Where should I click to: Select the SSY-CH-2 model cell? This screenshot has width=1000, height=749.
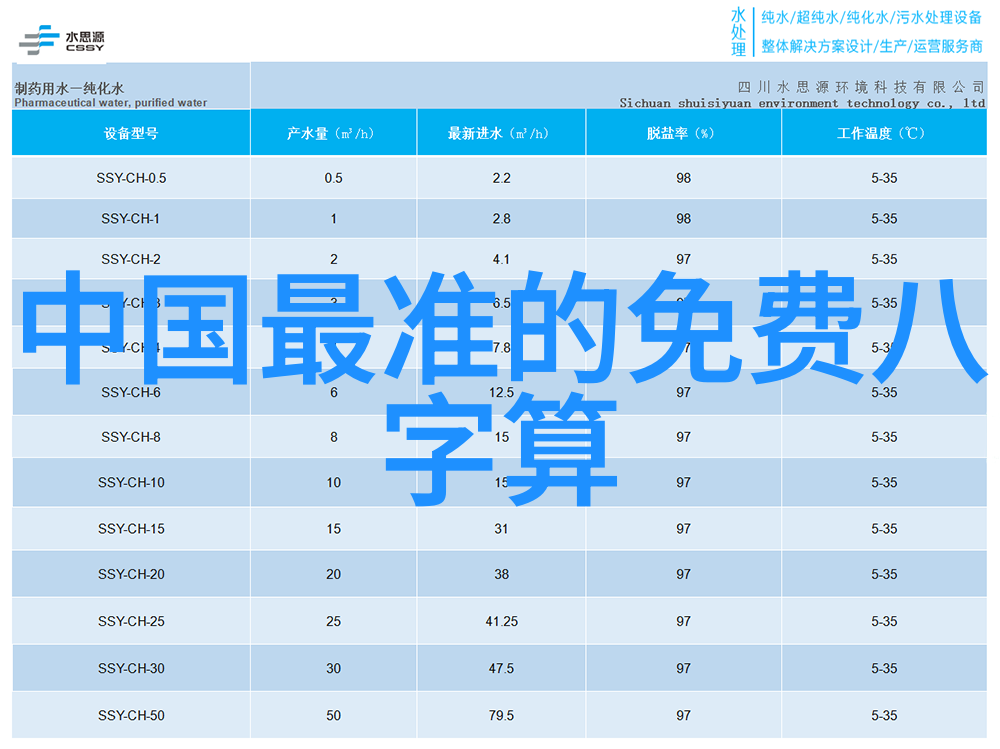click(131, 259)
